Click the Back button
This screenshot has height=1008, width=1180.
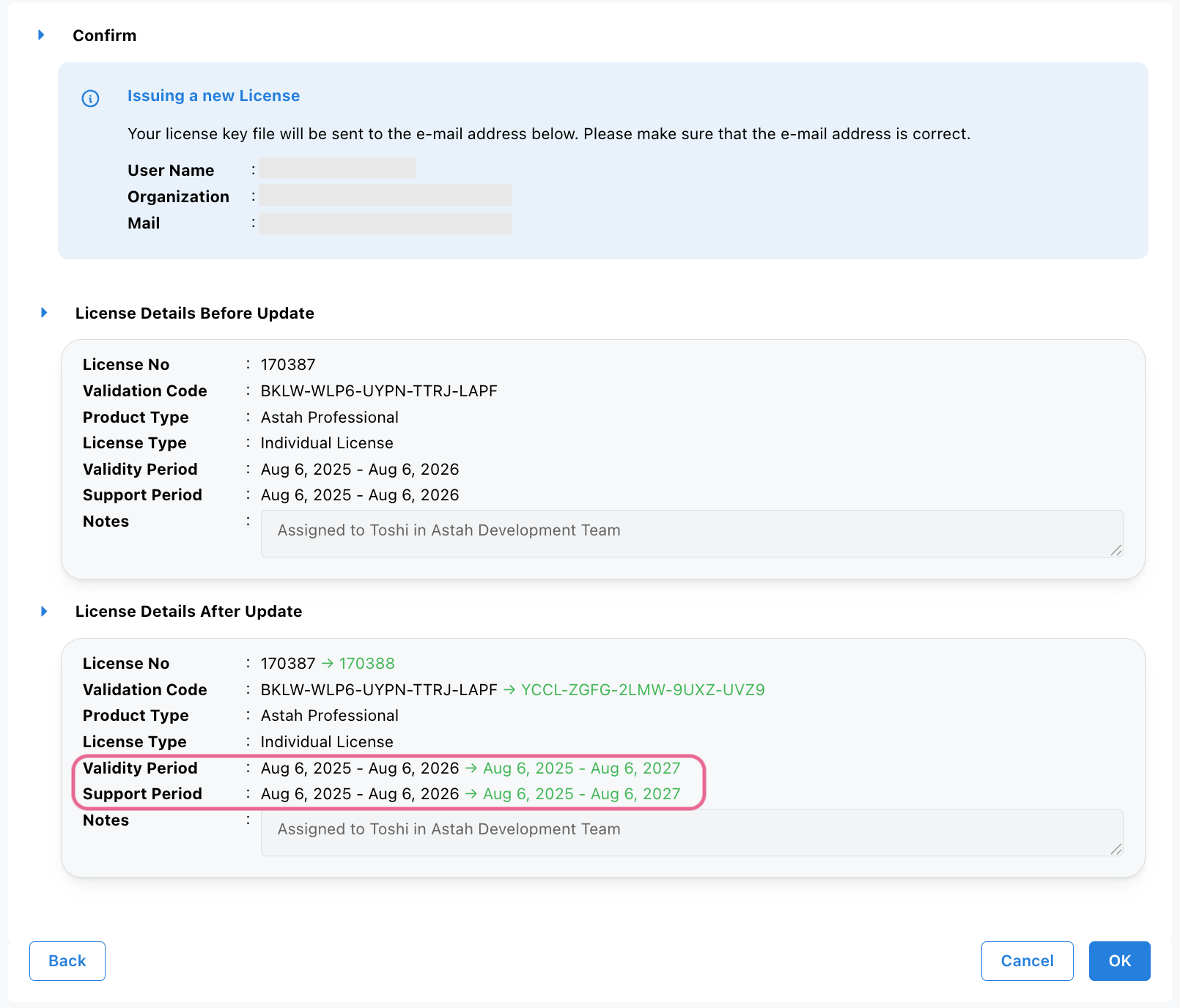(x=67, y=960)
